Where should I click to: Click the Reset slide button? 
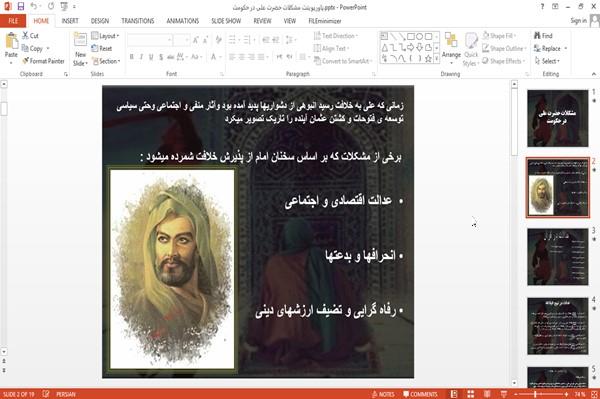pyautogui.click(x=102, y=48)
